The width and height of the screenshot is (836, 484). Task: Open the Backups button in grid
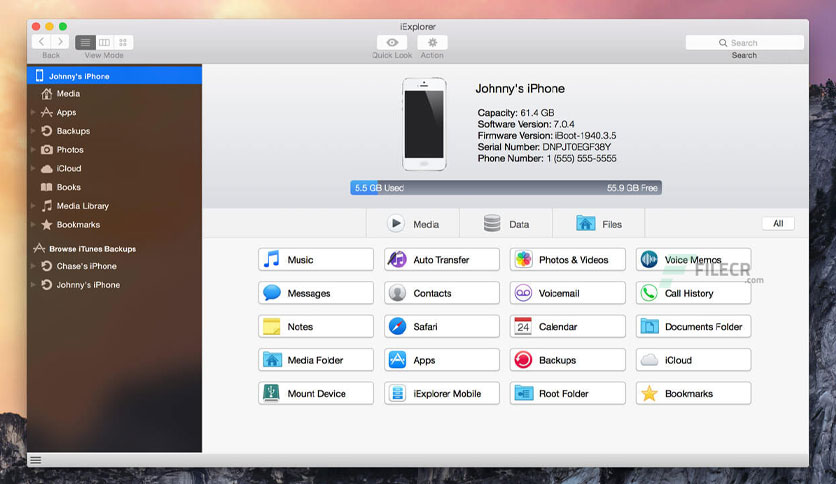click(x=567, y=360)
